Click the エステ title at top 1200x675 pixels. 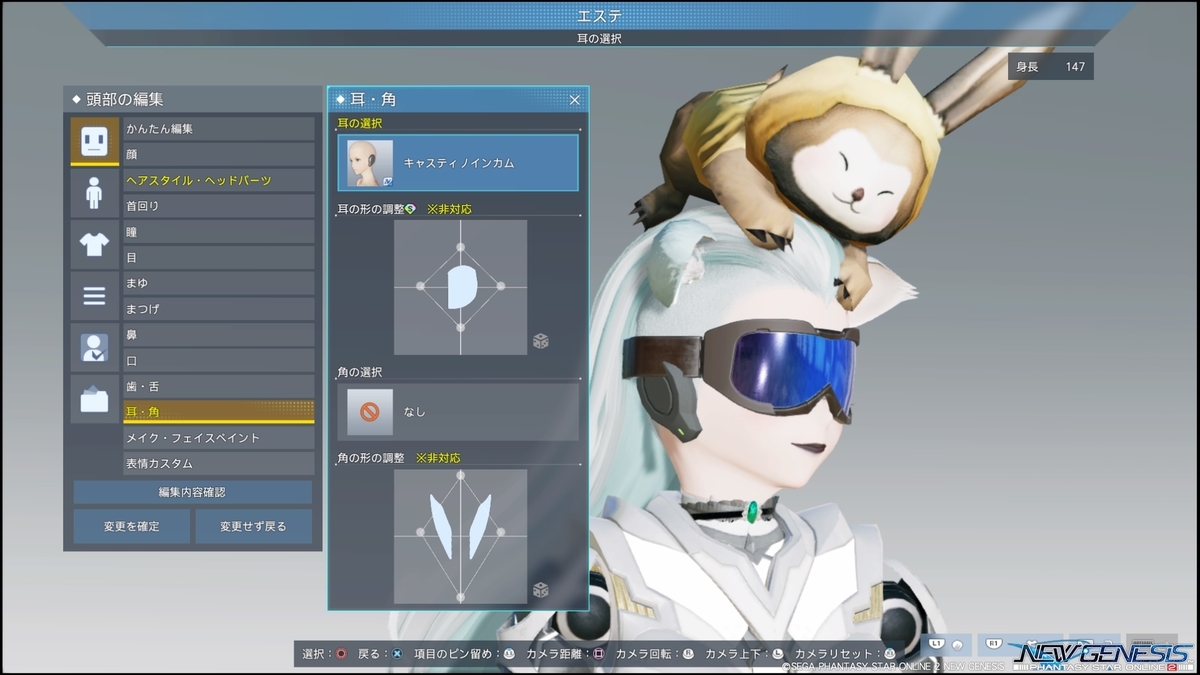pos(599,16)
